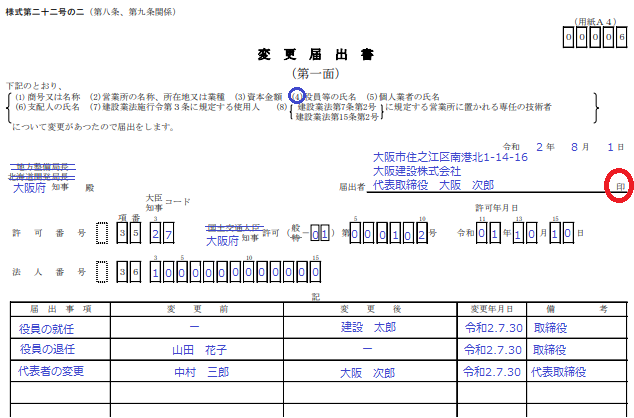Click 代表取締役 in the 備考 column
This screenshot has width=634, height=418.
(558, 372)
